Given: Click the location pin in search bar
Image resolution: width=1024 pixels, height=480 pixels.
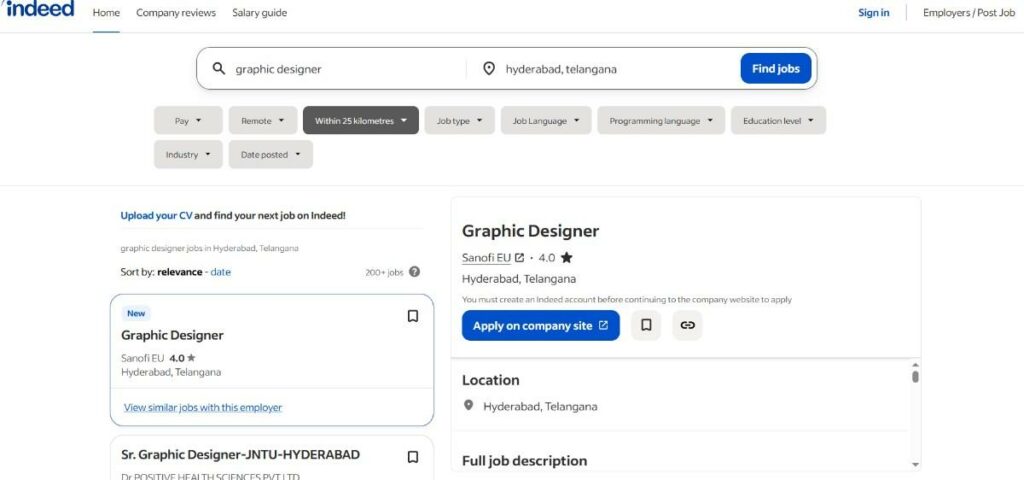Looking at the screenshot, I should (488, 69).
